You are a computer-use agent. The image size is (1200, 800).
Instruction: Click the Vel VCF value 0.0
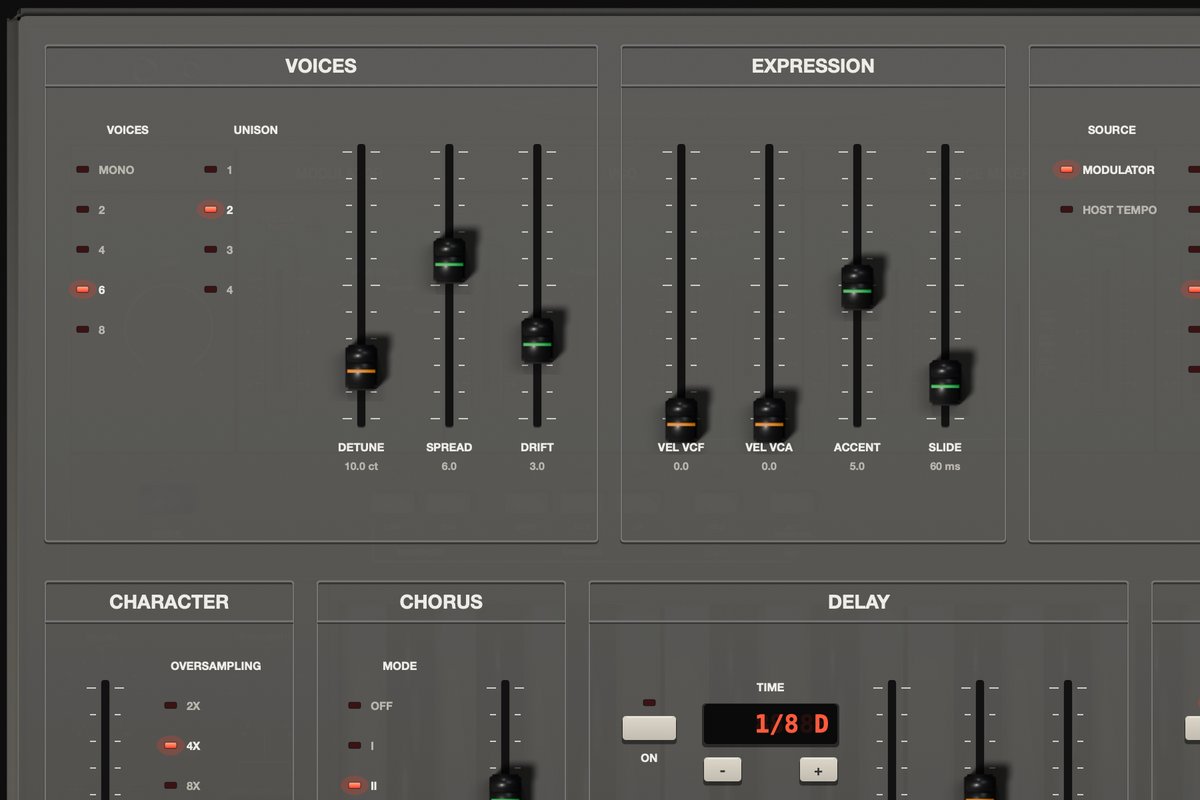pos(681,466)
